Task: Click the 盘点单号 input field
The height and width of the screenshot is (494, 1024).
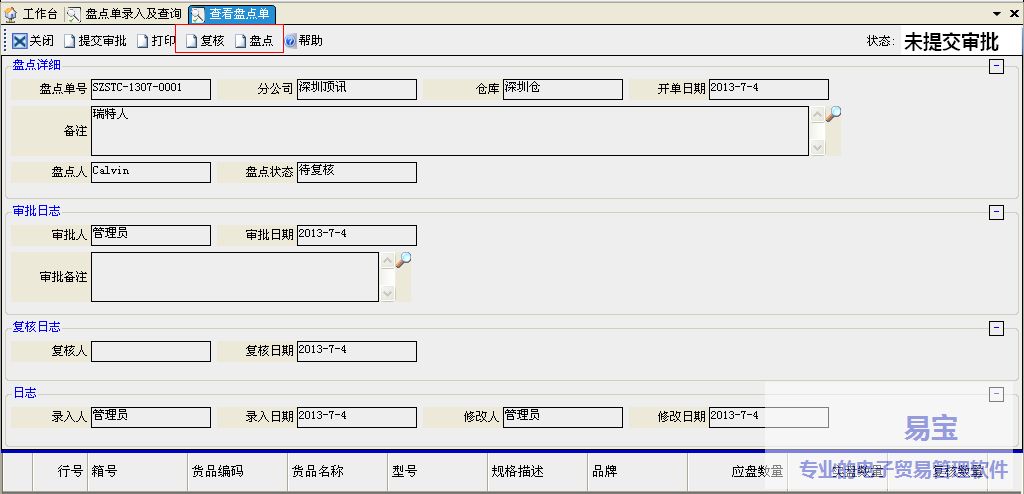Action: [x=150, y=89]
